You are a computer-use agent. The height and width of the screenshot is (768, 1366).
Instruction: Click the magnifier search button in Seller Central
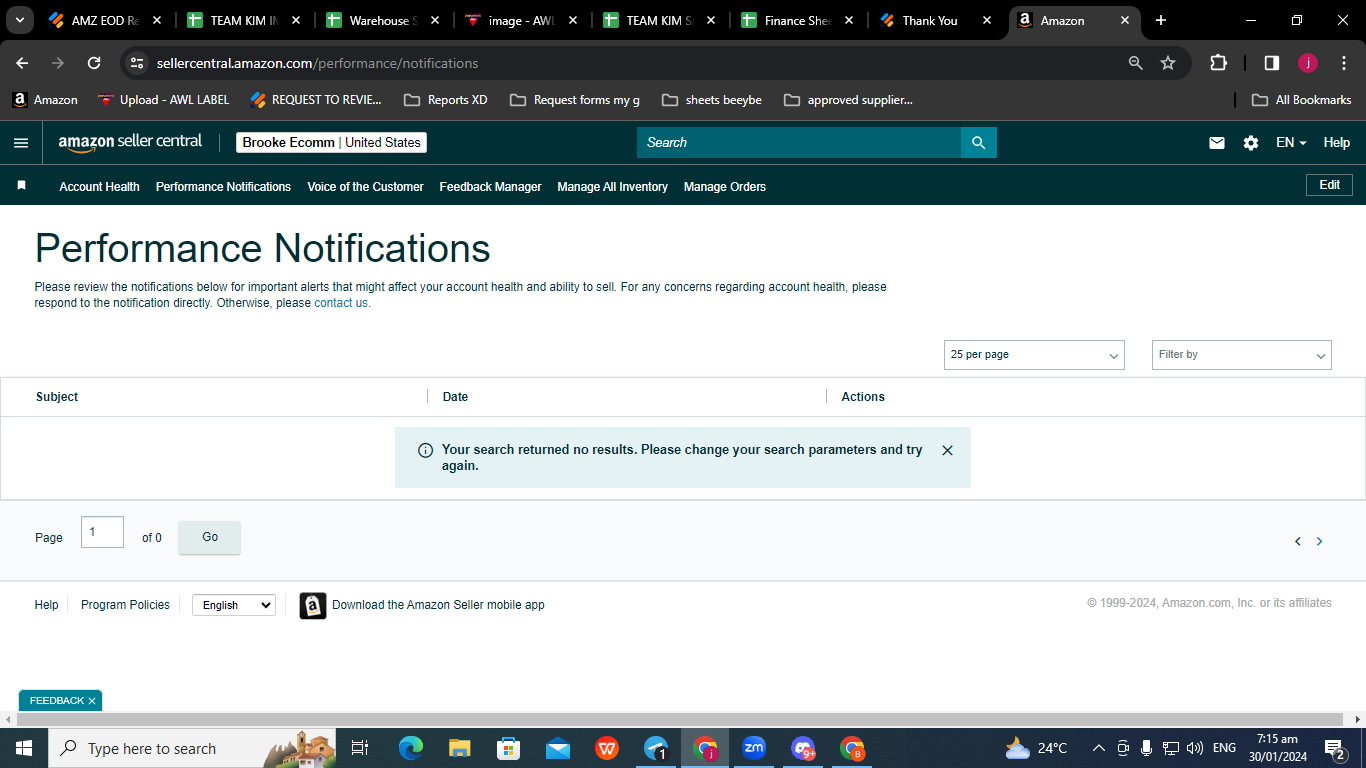point(979,143)
